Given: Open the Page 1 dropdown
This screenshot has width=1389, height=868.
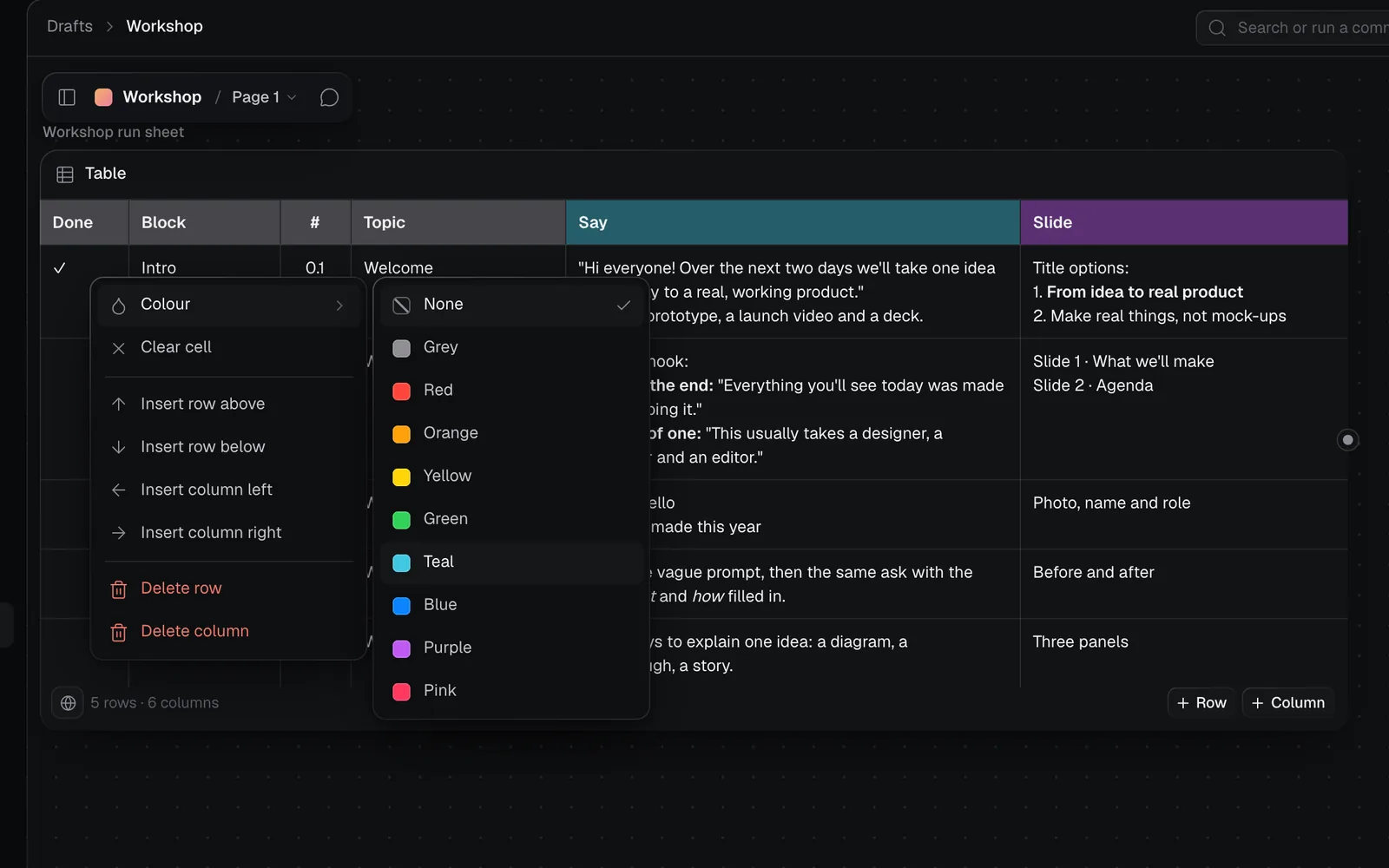Looking at the screenshot, I should coord(264,97).
